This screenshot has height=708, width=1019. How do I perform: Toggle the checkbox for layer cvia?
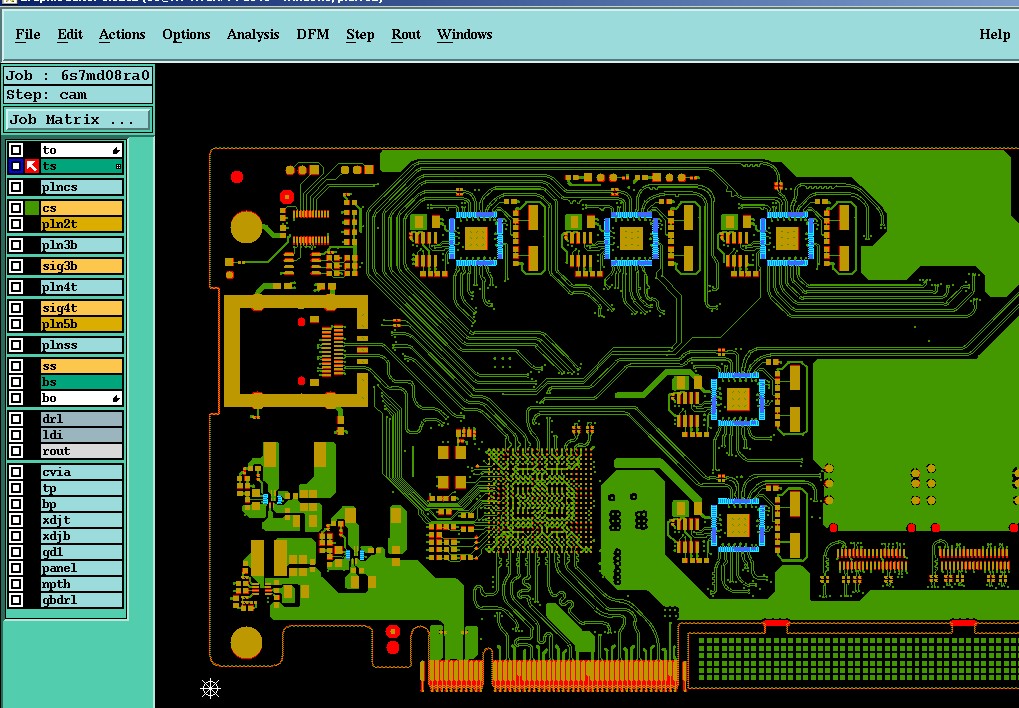click(x=16, y=472)
